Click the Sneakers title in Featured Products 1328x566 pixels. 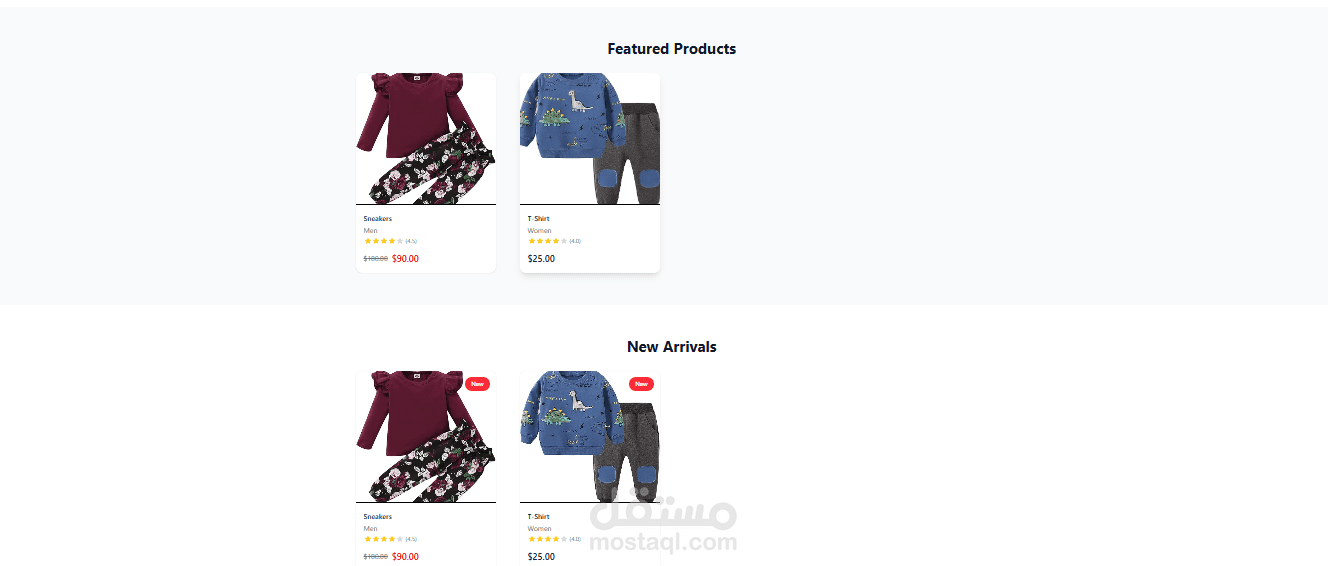[x=378, y=218]
